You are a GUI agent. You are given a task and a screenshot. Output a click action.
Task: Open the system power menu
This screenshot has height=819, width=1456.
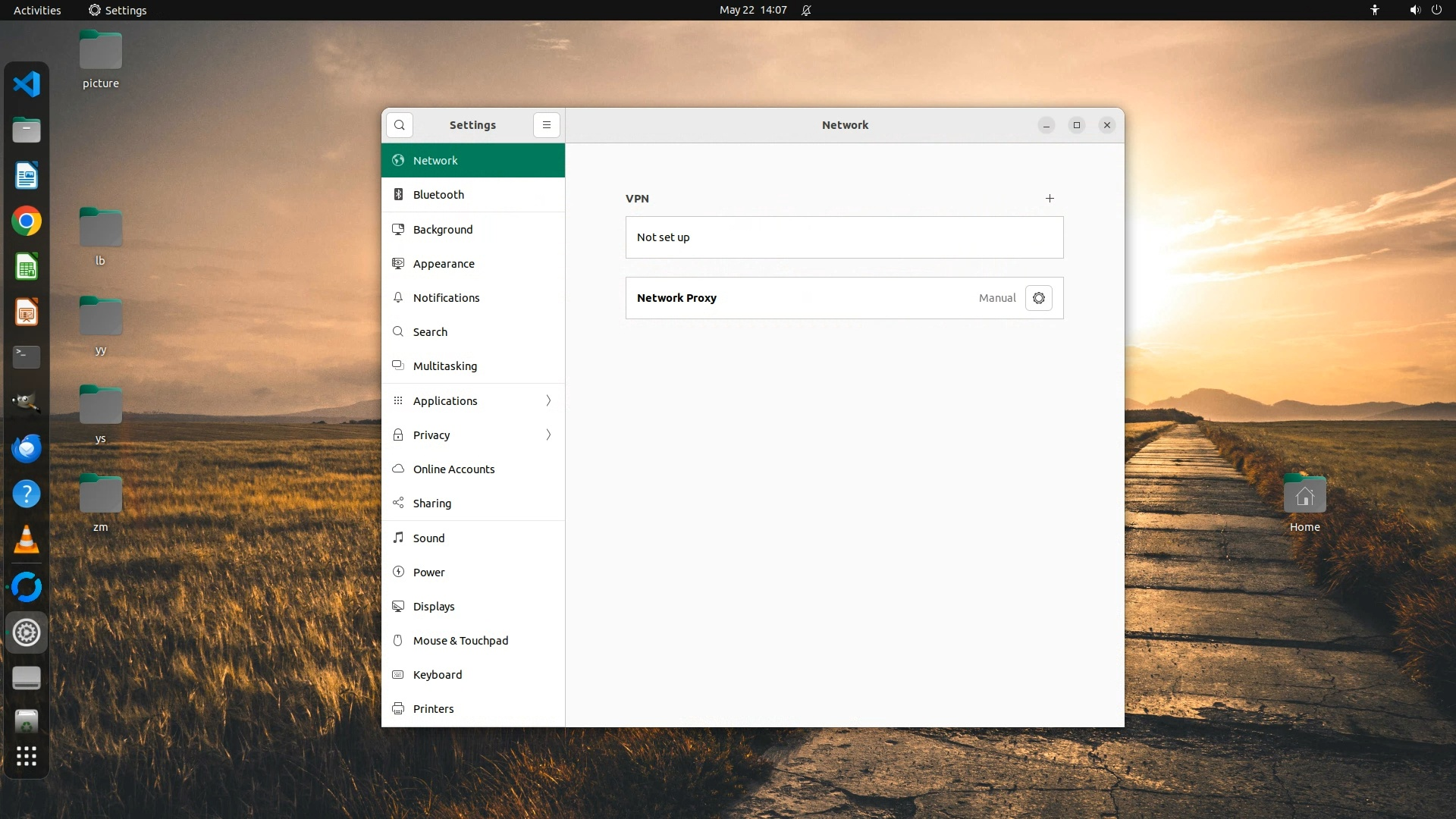[1436, 10]
